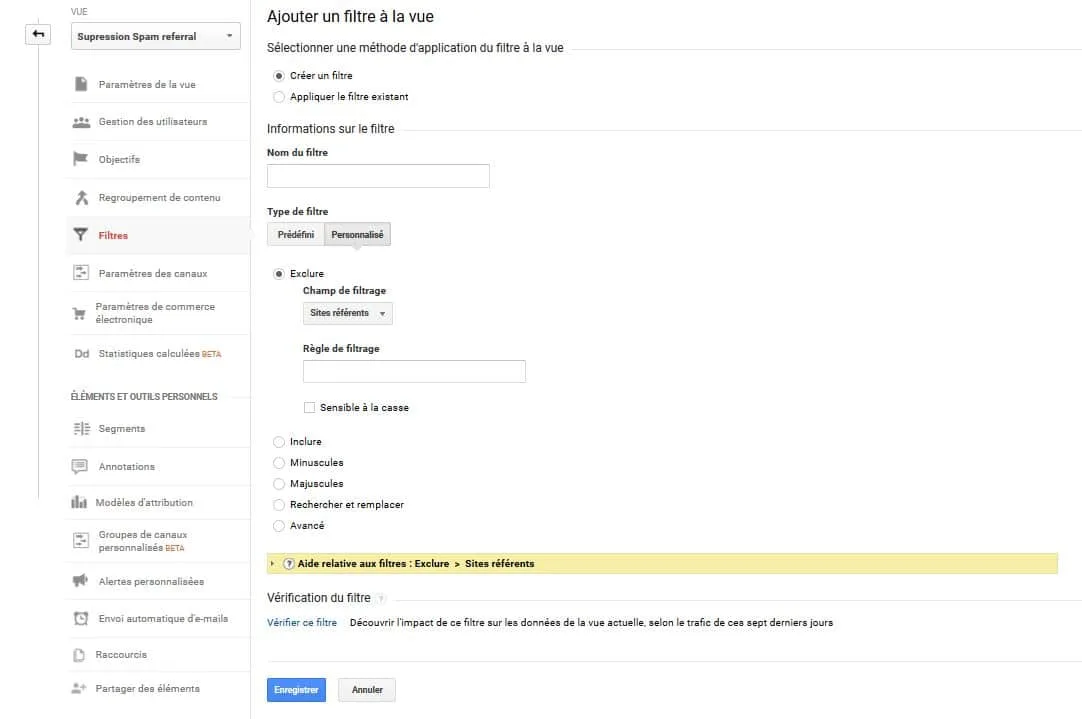
Task: Click the Vérifier ce filtre link
Action: (x=302, y=622)
